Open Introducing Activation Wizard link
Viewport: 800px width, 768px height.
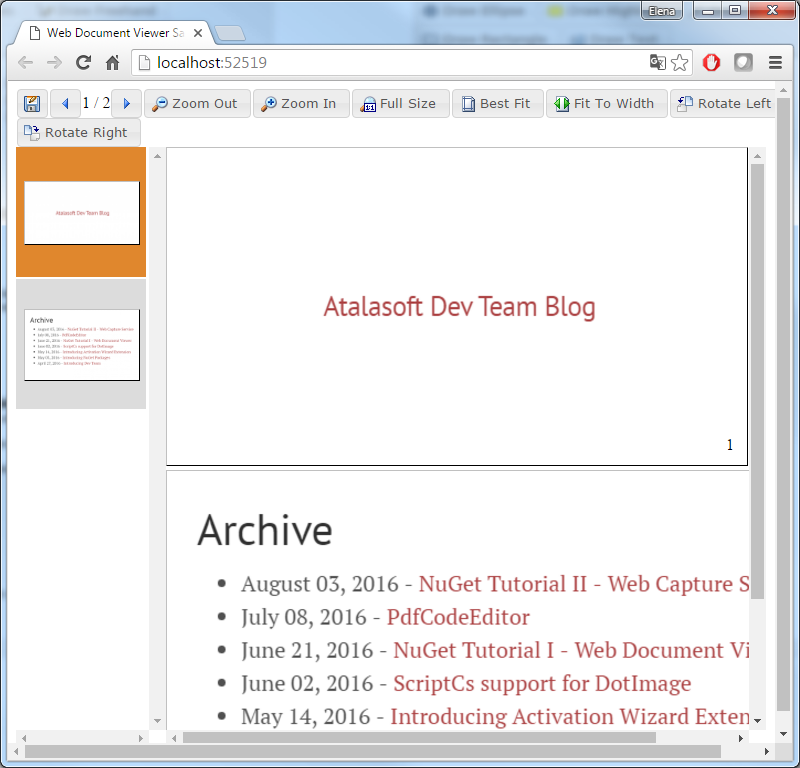coord(569,717)
